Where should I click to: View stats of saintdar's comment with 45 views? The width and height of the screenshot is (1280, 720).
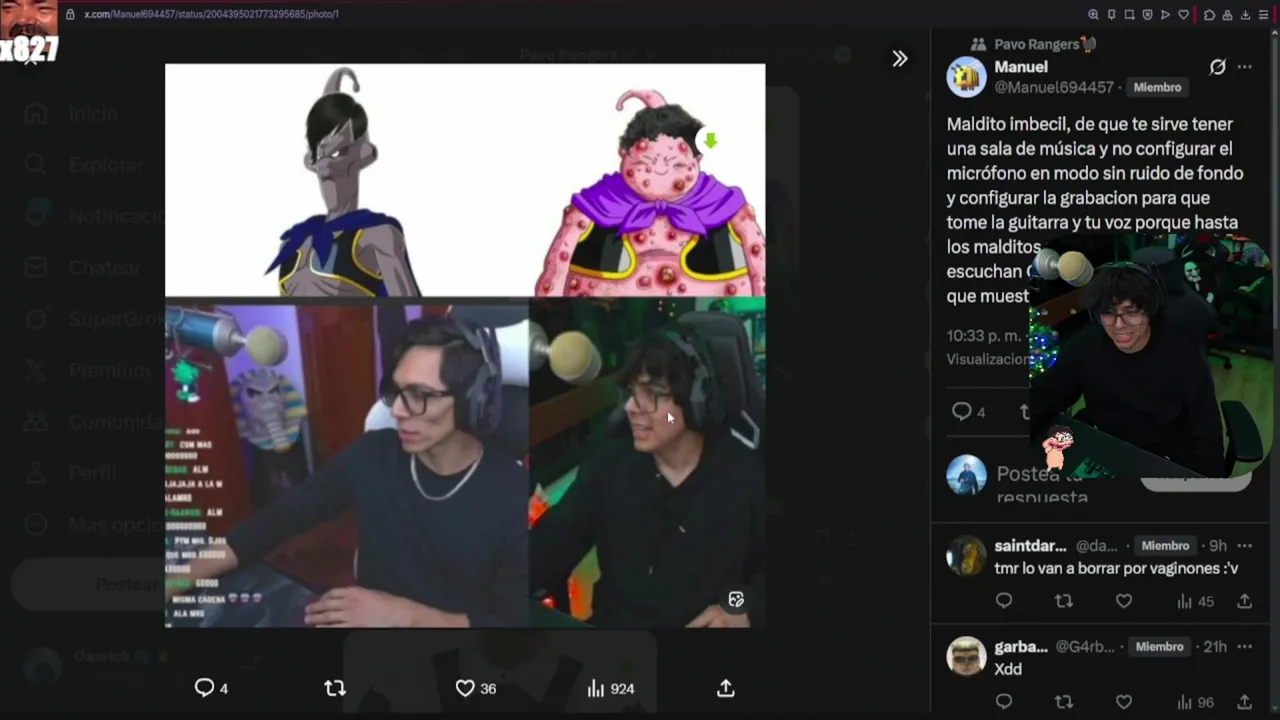(1195, 601)
